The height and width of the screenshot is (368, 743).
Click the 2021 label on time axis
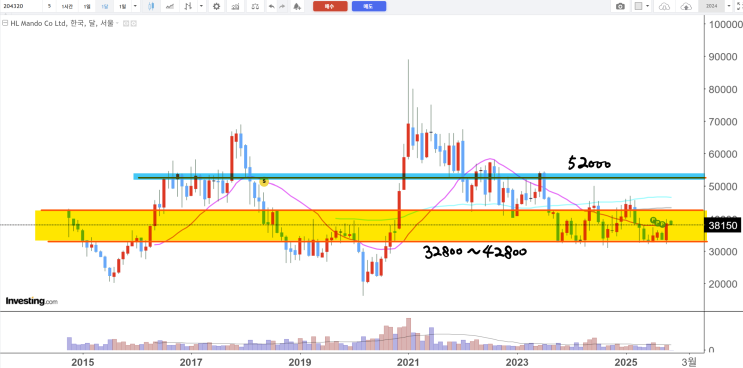click(408, 362)
